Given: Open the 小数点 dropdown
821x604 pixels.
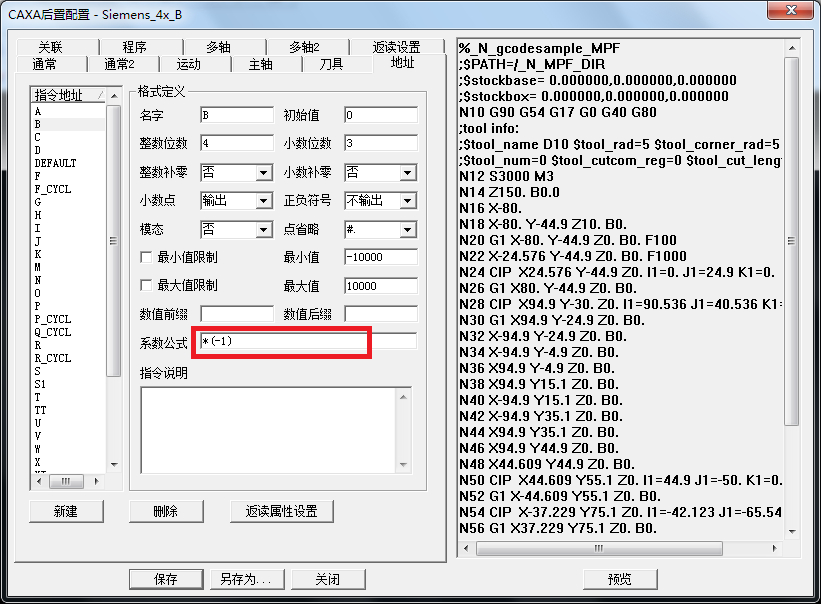Looking at the screenshot, I should point(264,200).
